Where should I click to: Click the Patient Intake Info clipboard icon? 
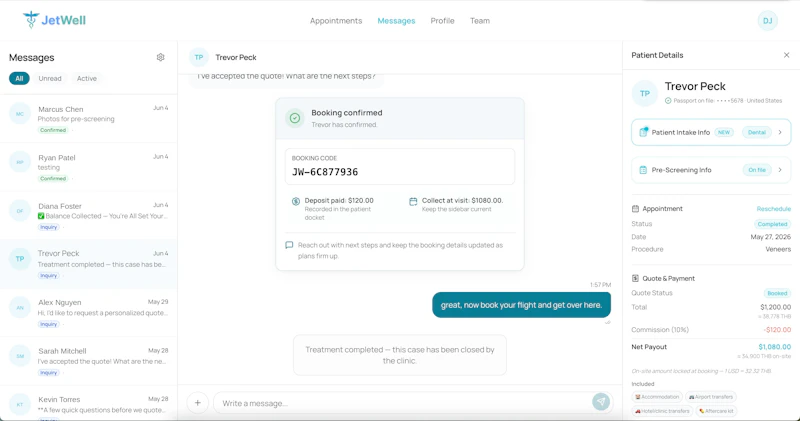pos(643,132)
